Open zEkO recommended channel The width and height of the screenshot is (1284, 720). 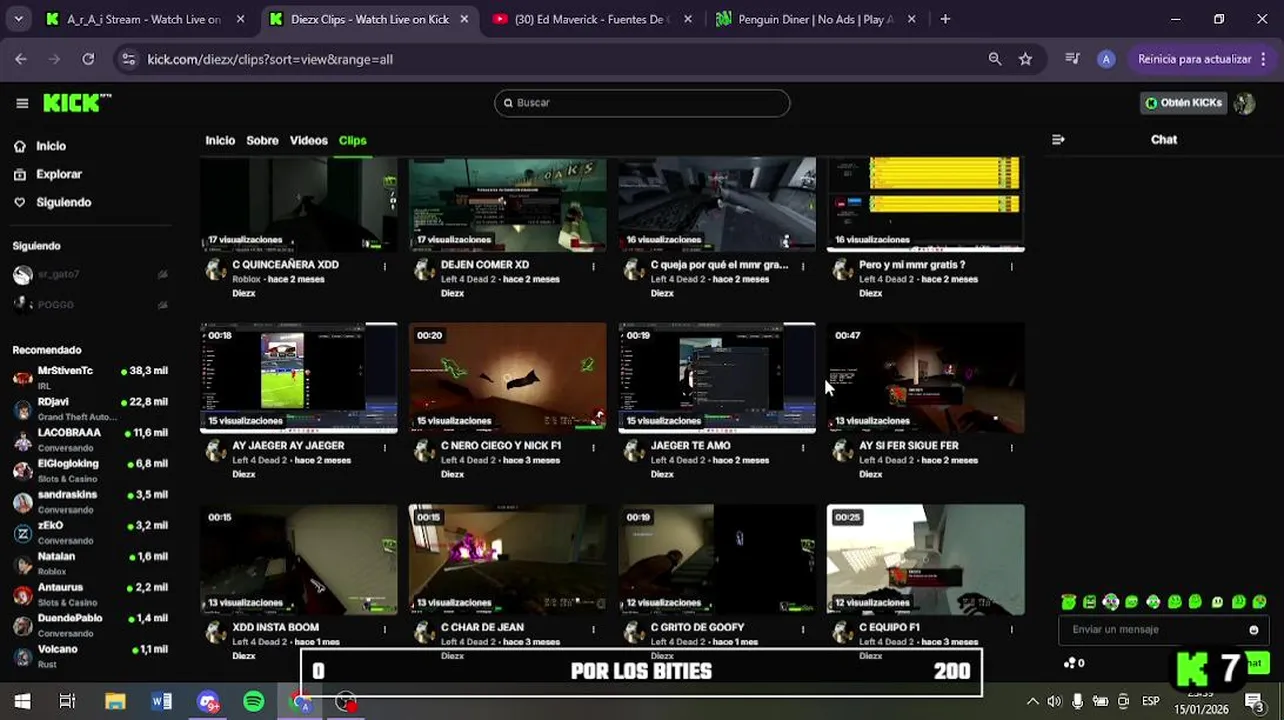pos(90,532)
